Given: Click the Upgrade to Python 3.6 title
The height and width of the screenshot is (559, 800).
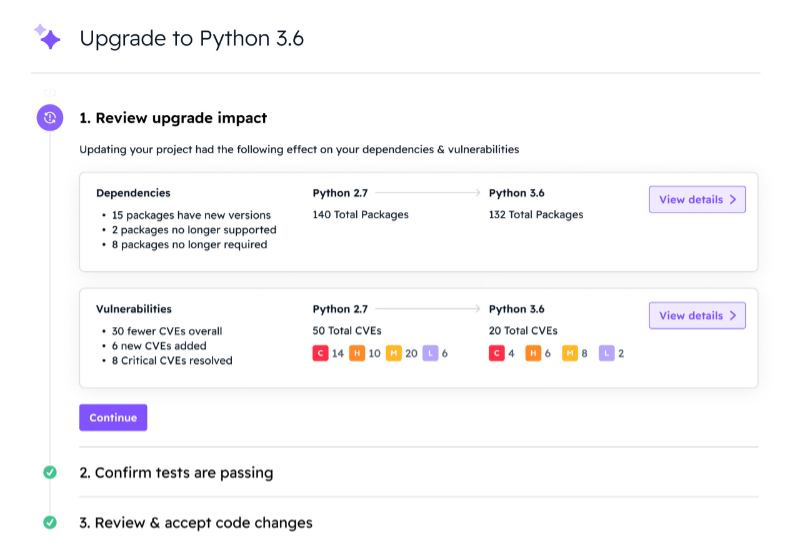Looking at the screenshot, I should click(191, 38).
